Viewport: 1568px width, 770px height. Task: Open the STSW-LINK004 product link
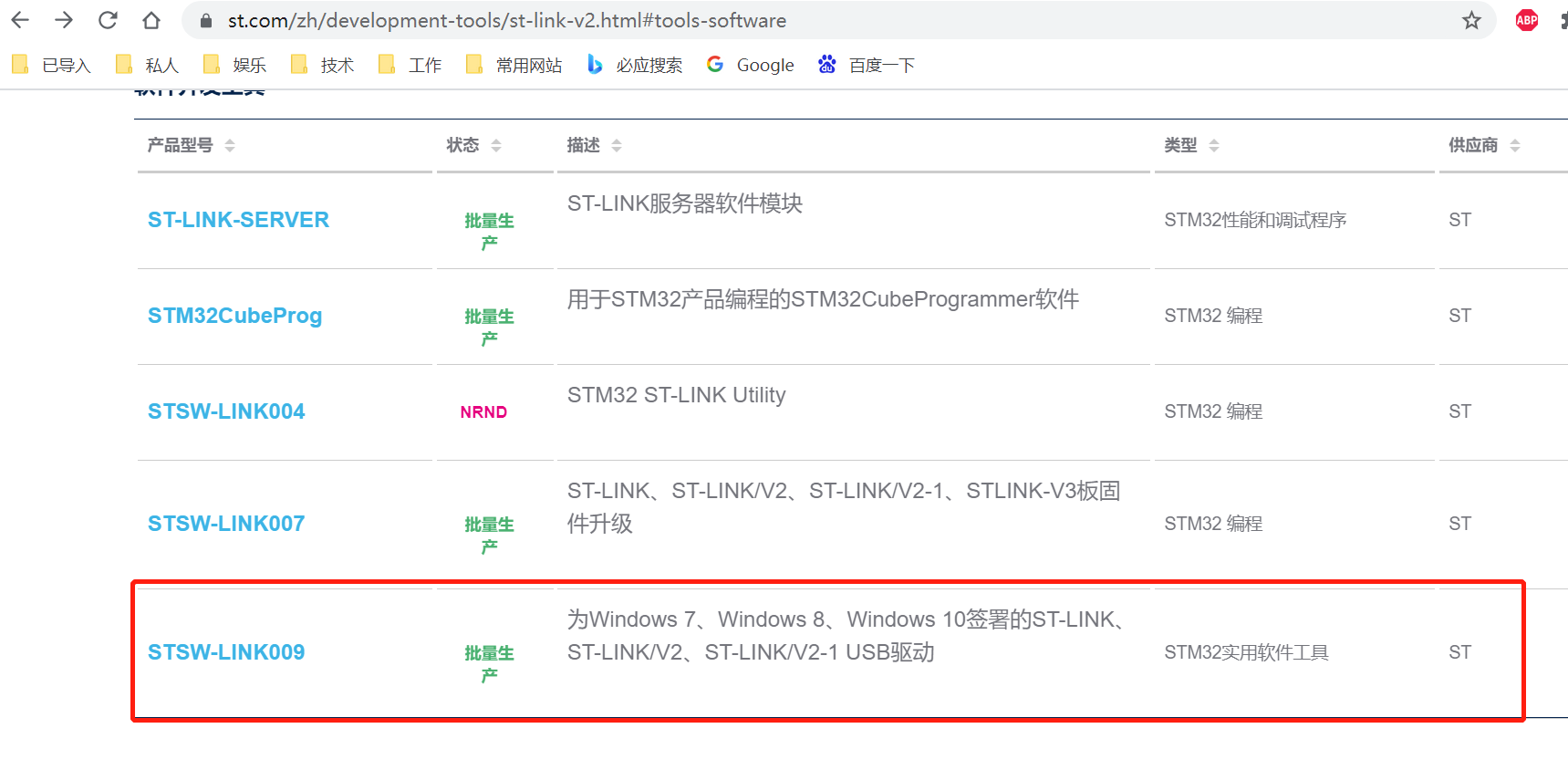point(226,411)
